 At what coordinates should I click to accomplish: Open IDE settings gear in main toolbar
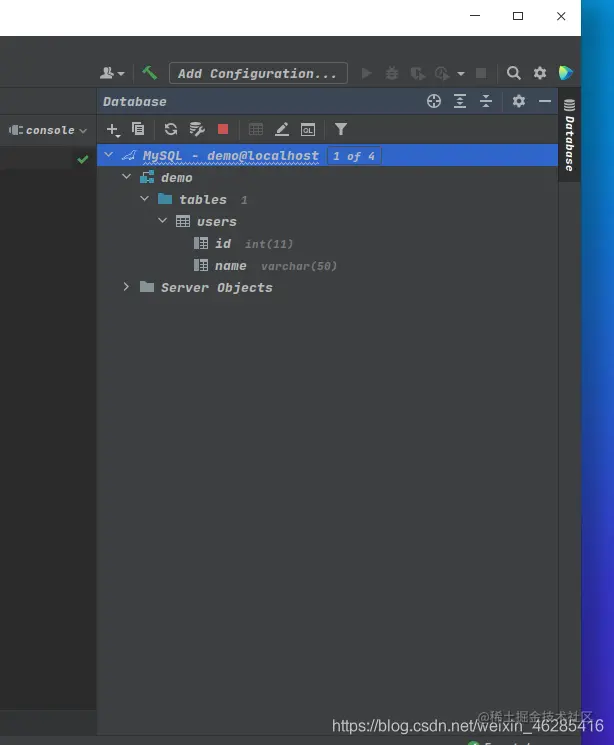coord(540,73)
